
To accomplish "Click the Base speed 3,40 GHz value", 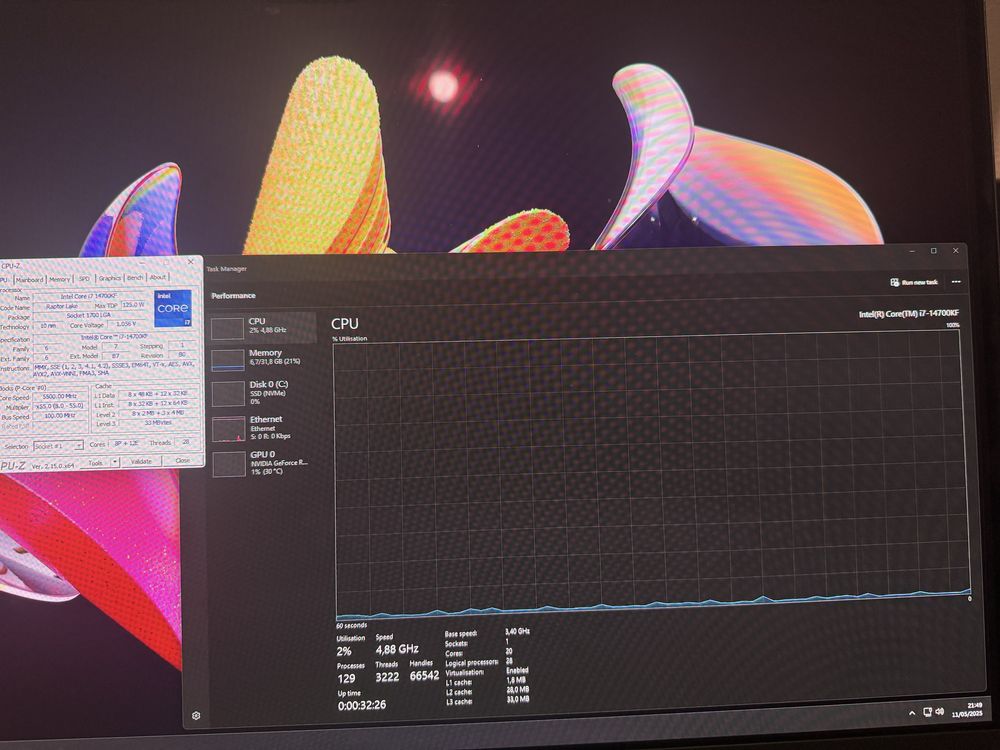I will (x=517, y=631).
